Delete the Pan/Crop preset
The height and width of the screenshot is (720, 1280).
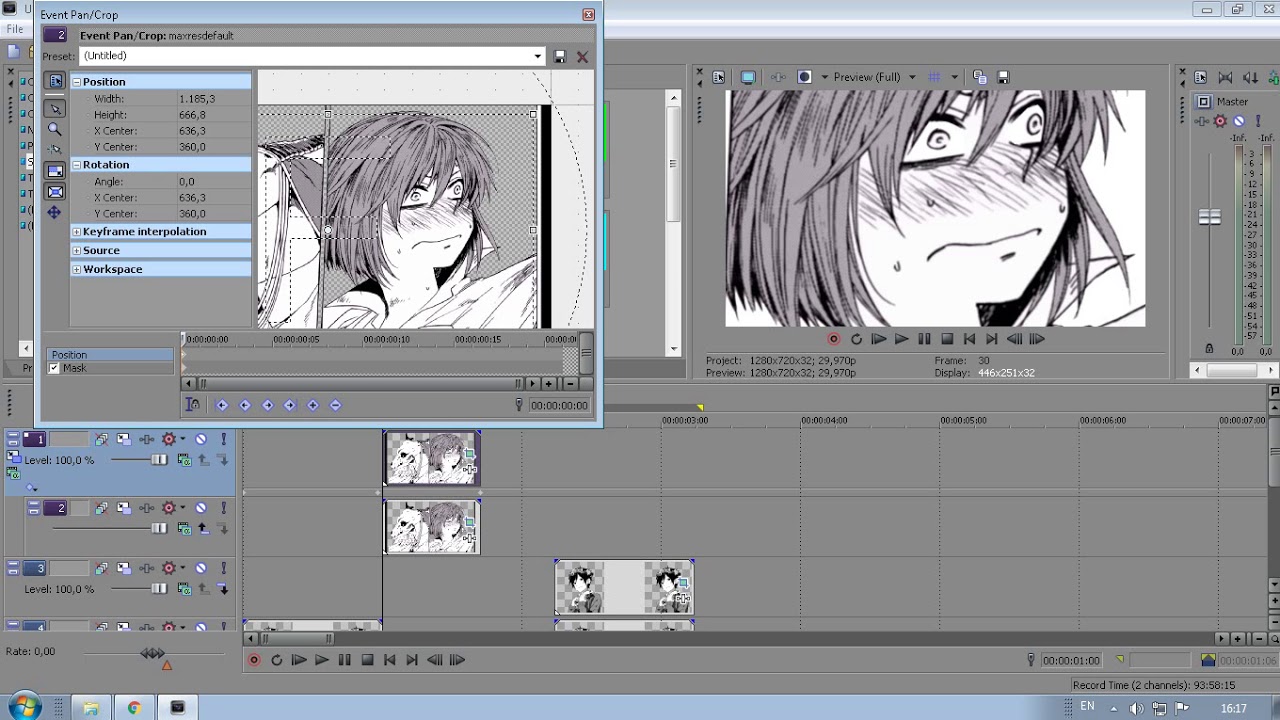(x=583, y=56)
